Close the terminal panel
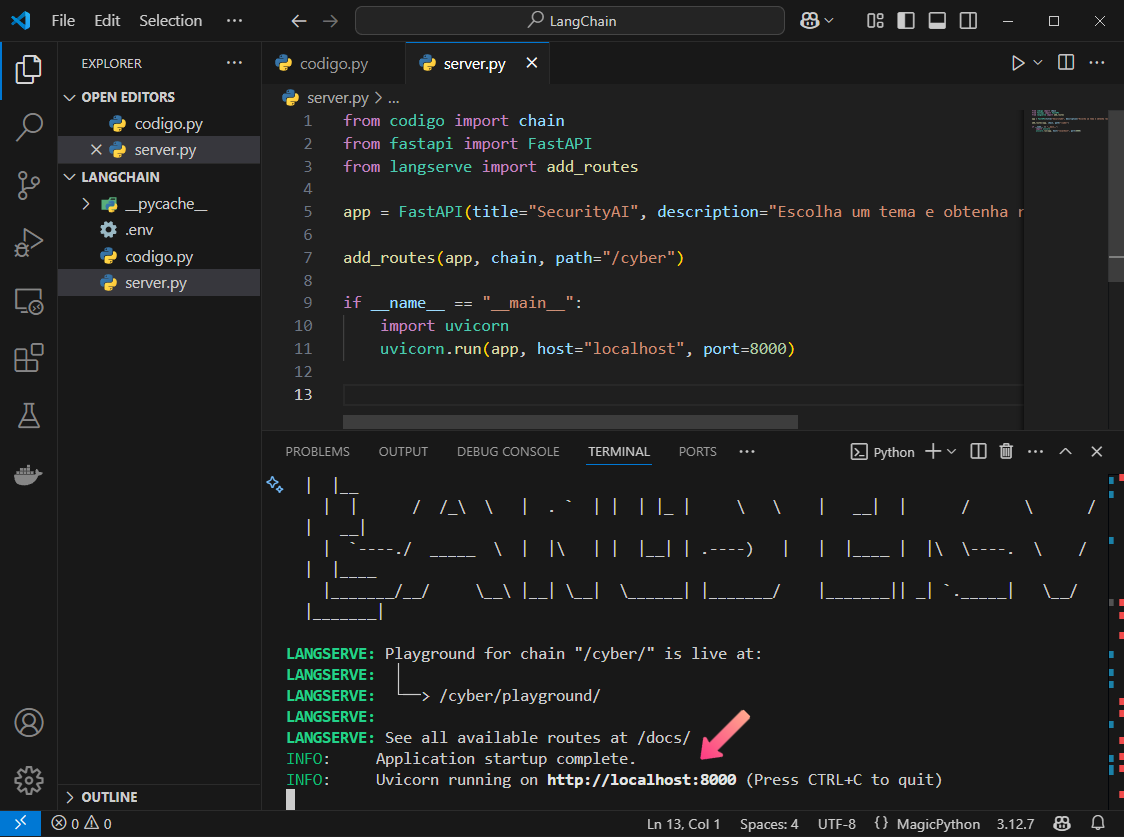Viewport: 1124px width, 837px height. click(1096, 451)
